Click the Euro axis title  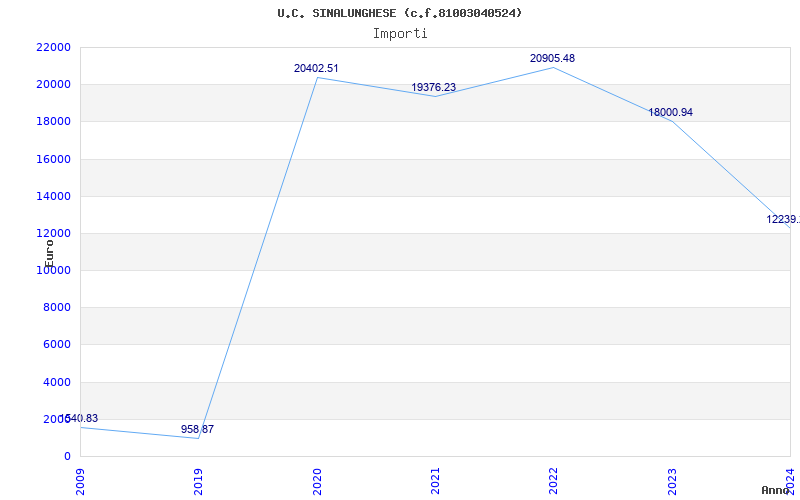click(49, 254)
